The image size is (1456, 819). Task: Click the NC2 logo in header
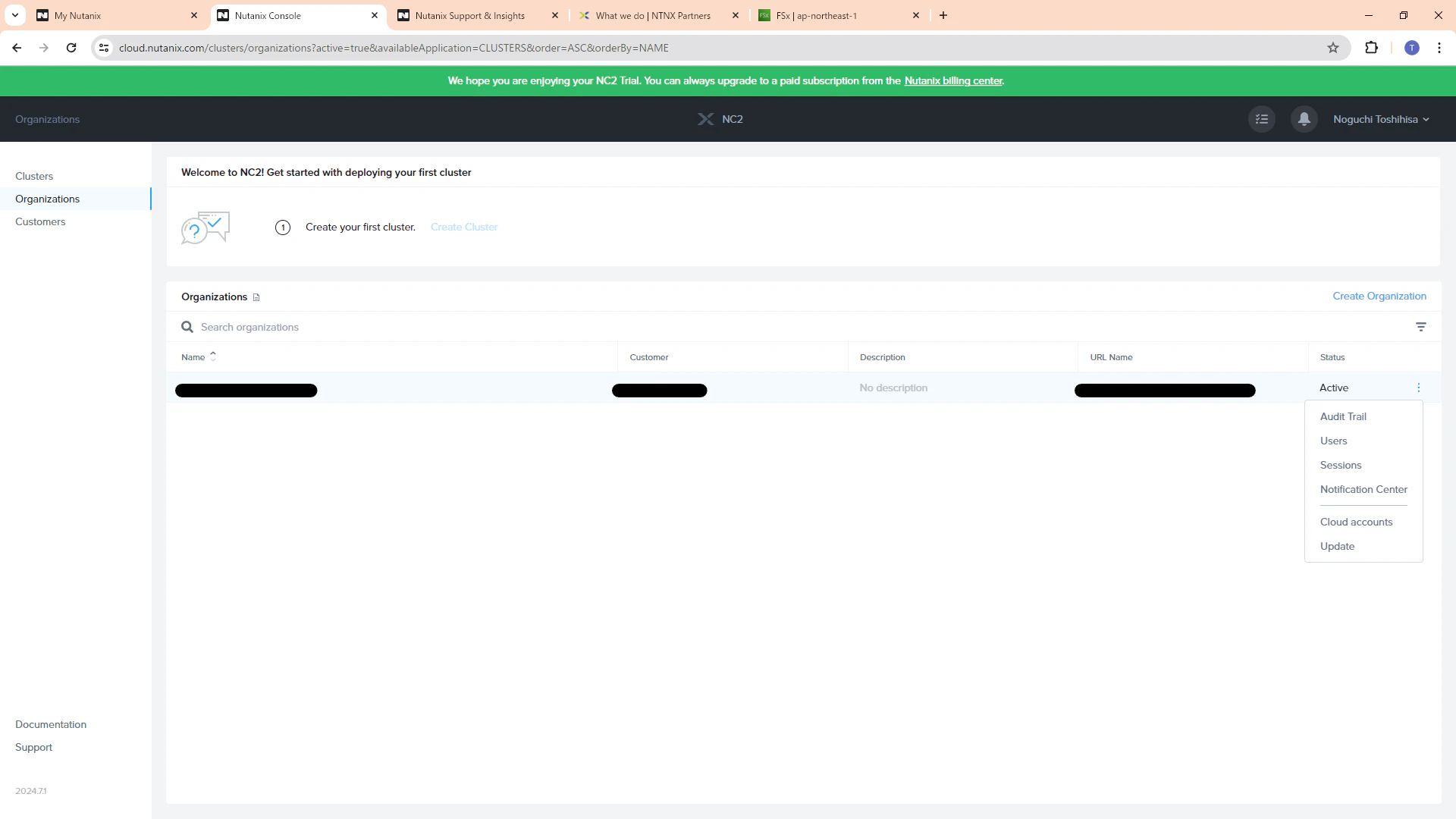[x=720, y=119]
